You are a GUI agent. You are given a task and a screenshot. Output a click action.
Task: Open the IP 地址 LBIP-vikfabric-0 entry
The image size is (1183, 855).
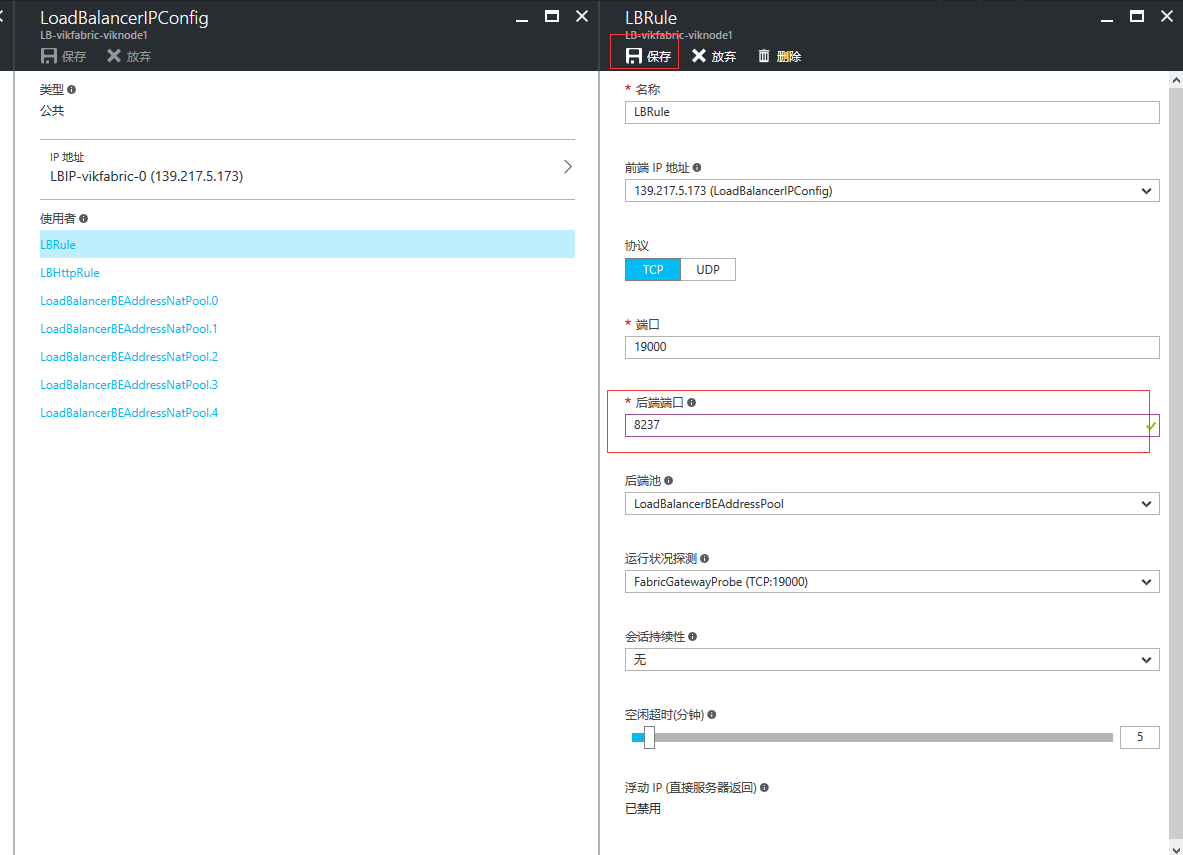(x=307, y=168)
